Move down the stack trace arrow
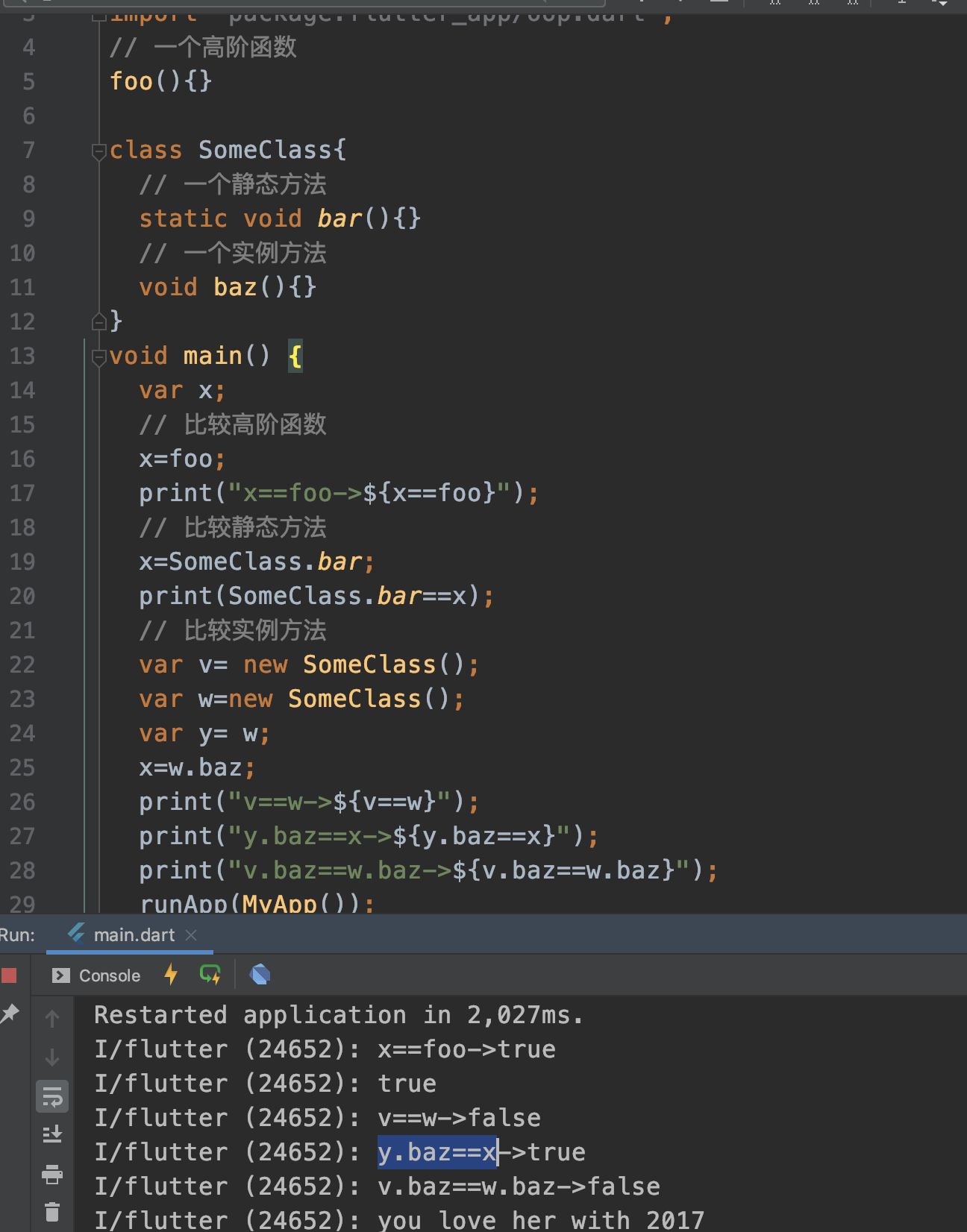This screenshot has width=967, height=1232. coord(52,1057)
